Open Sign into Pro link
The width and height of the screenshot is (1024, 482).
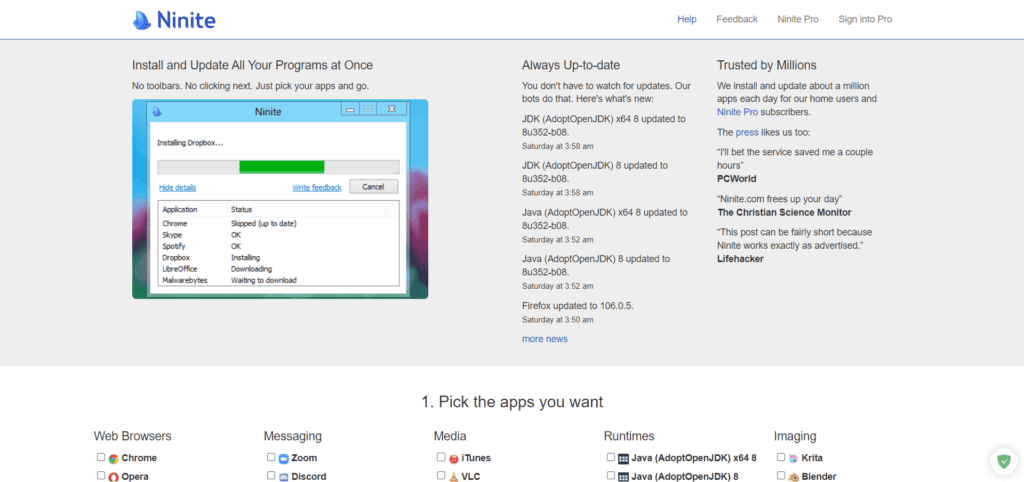865,19
